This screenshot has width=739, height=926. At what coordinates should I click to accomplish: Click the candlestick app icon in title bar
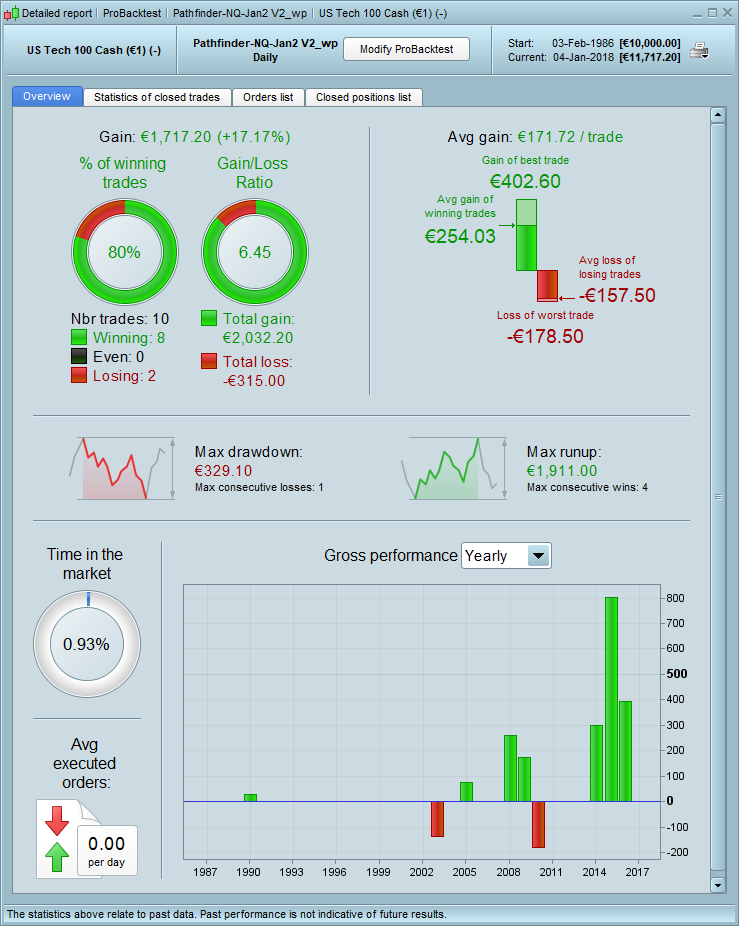click(x=11, y=13)
